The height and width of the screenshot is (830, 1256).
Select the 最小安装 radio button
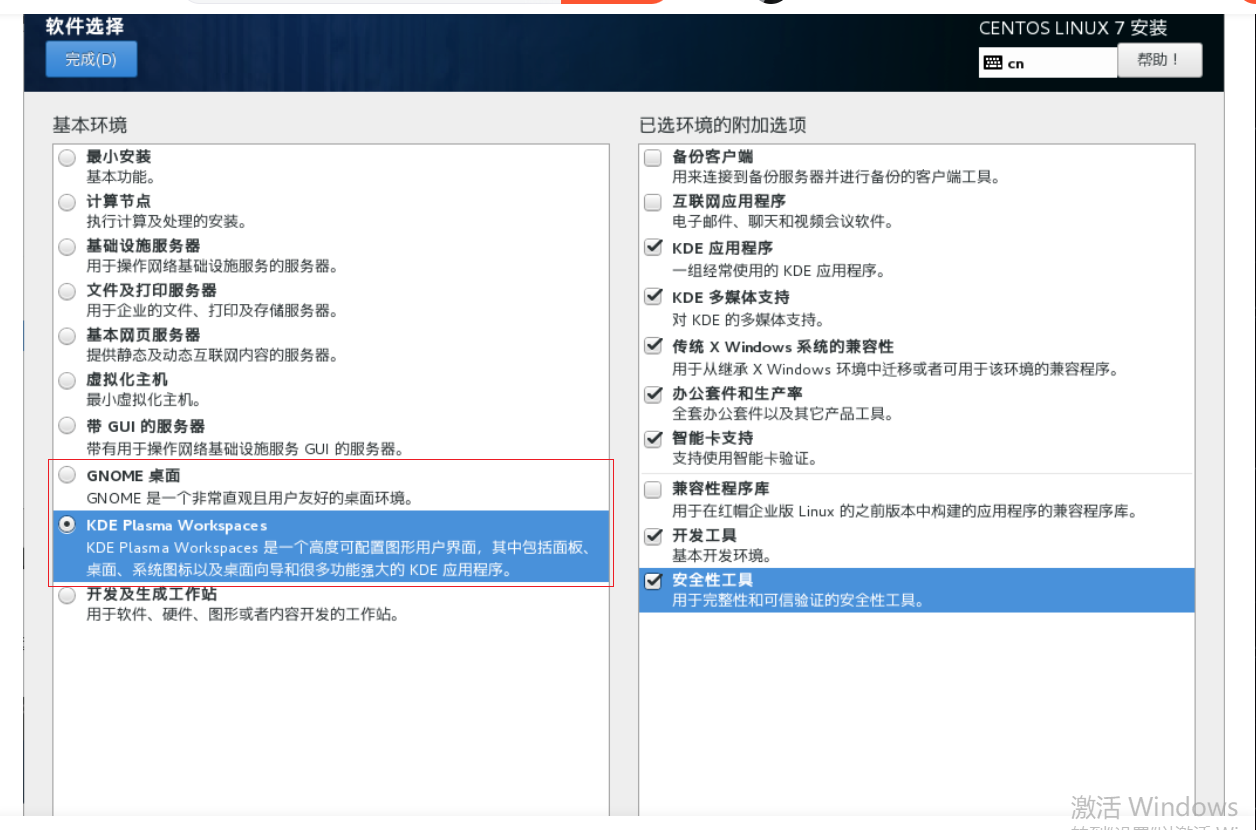click(x=67, y=157)
